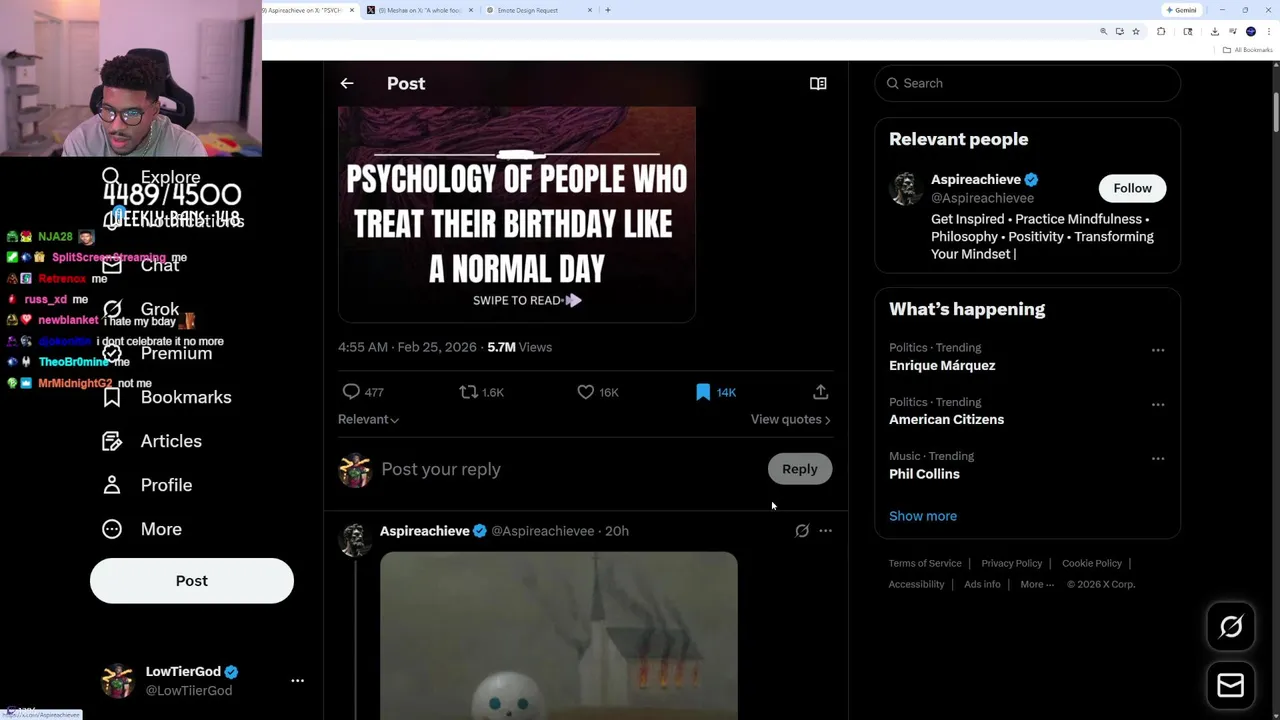Open Aspireachieve profile in Relevant people
This screenshot has height=720, width=1280.
tap(975, 180)
